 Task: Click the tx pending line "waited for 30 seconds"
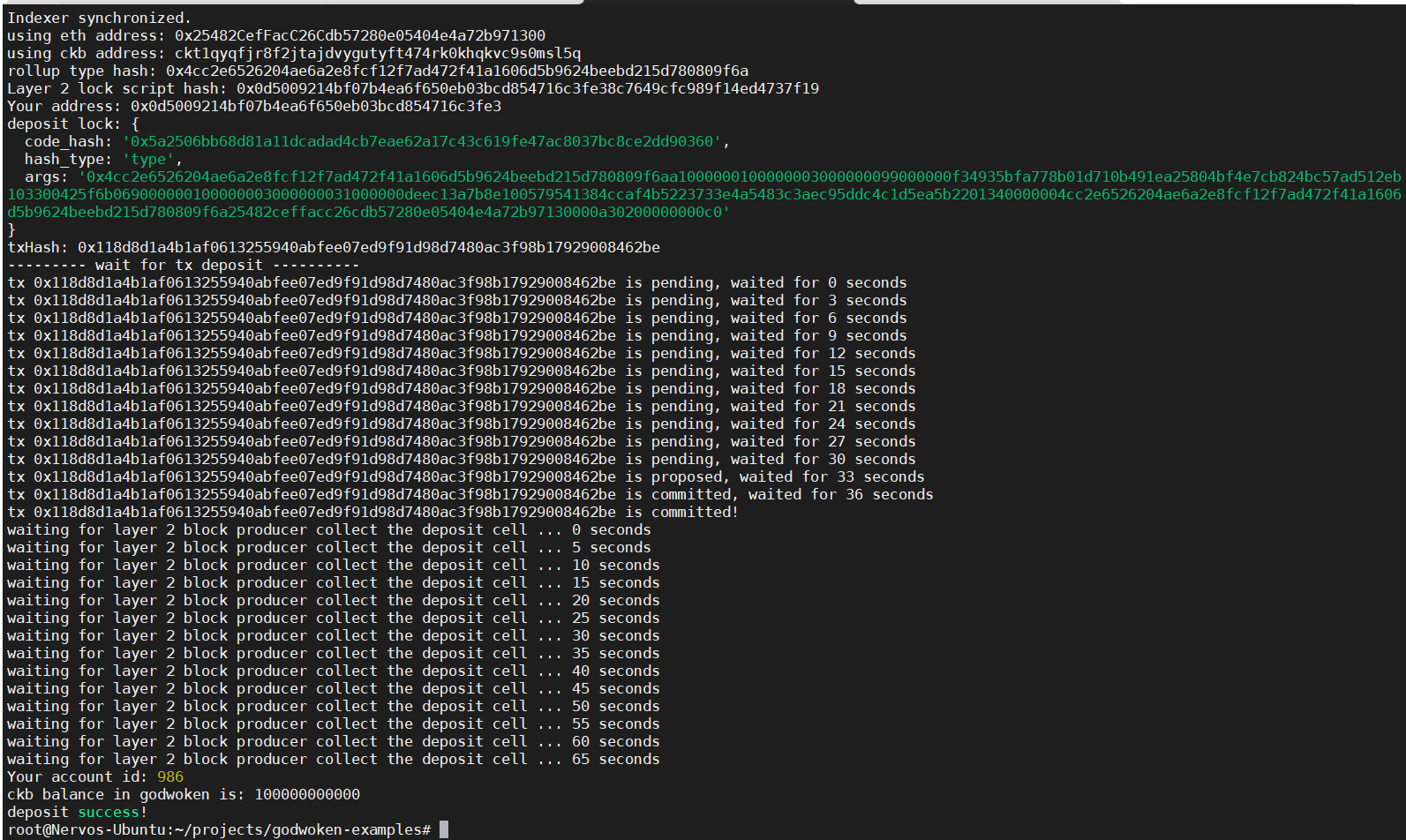click(x=462, y=459)
